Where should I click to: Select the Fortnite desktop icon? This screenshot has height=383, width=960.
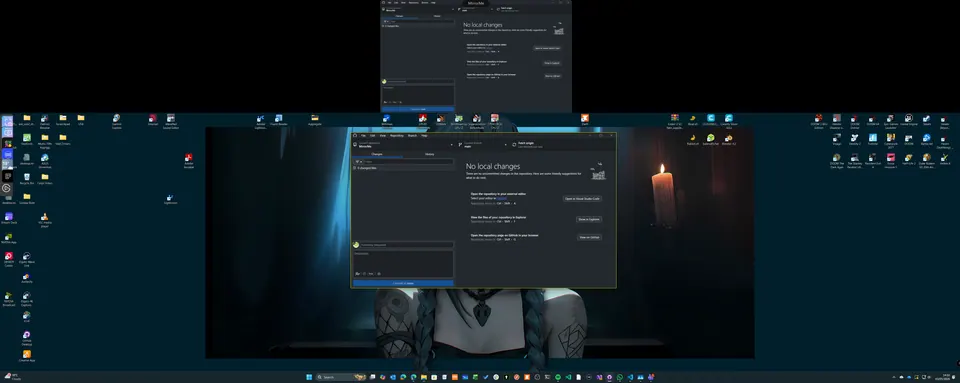pyautogui.click(x=873, y=140)
